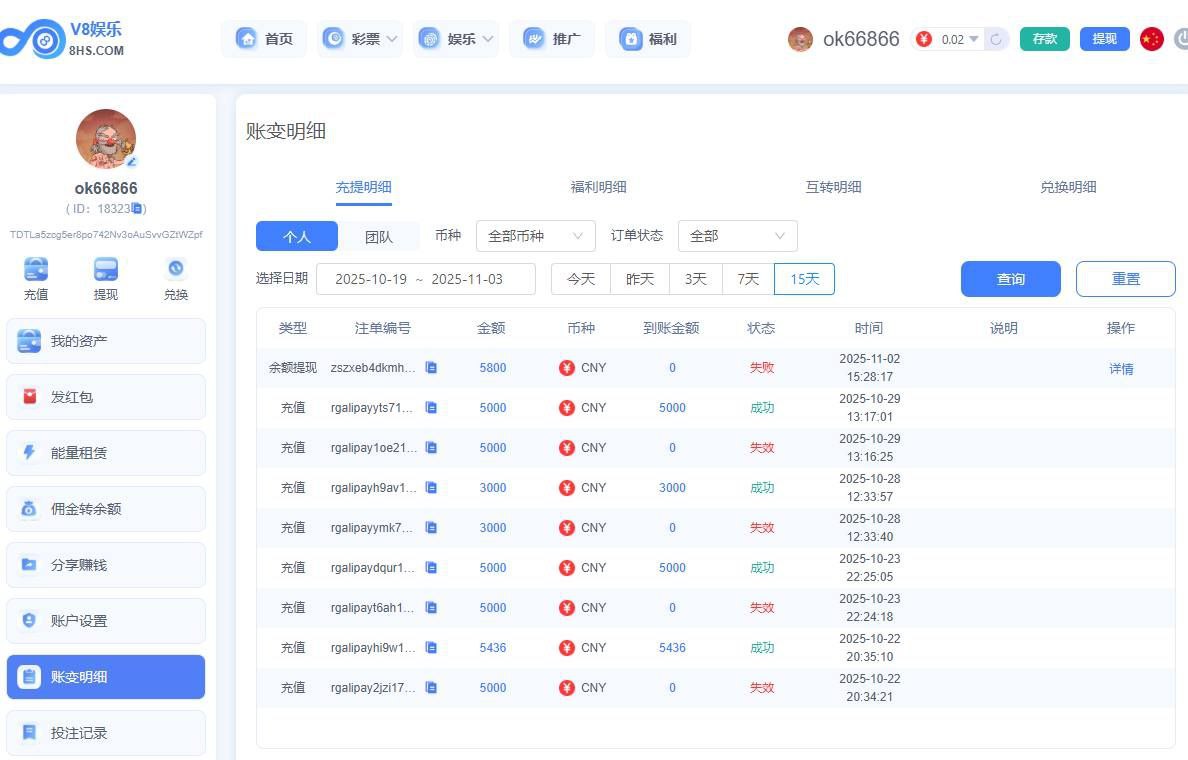The height and width of the screenshot is (760, 1188).
Task: Open 投注记录 in the sidebar
Action: [x=106, y=733]
